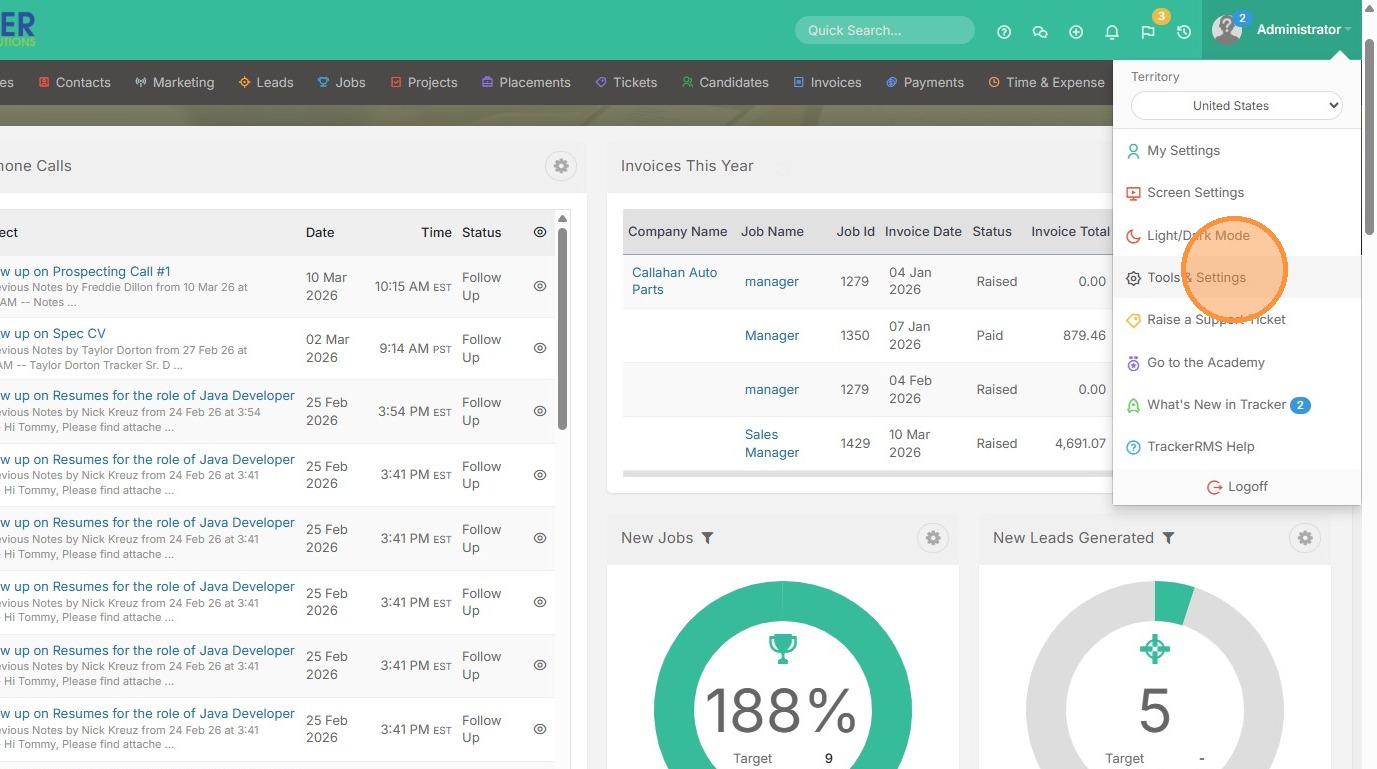Open the Callahan Auto Parts company link
Image resolution: width=1377 pixels, height=769 pixels.
pos(674,280)
